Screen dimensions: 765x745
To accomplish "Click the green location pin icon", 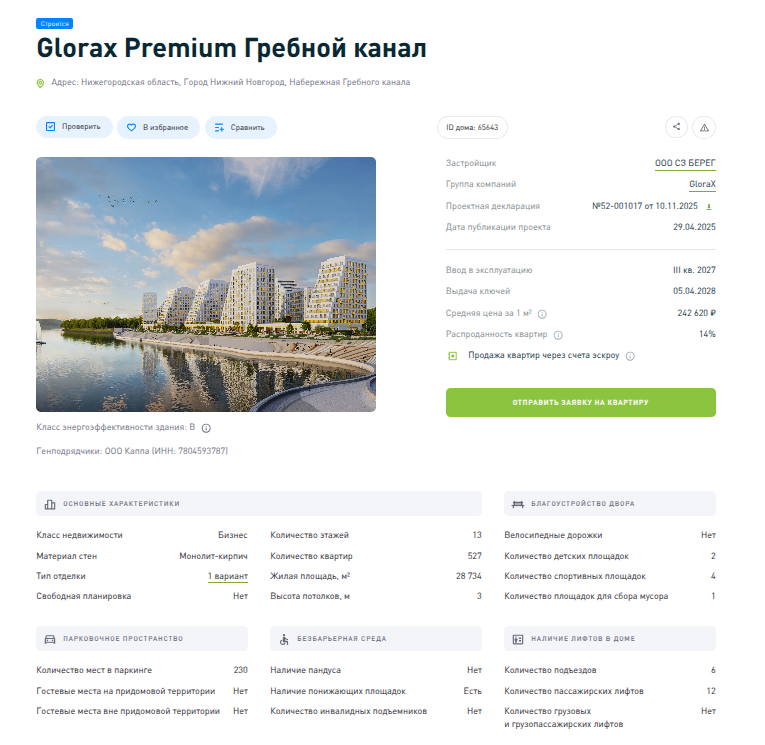I will 40,83.
